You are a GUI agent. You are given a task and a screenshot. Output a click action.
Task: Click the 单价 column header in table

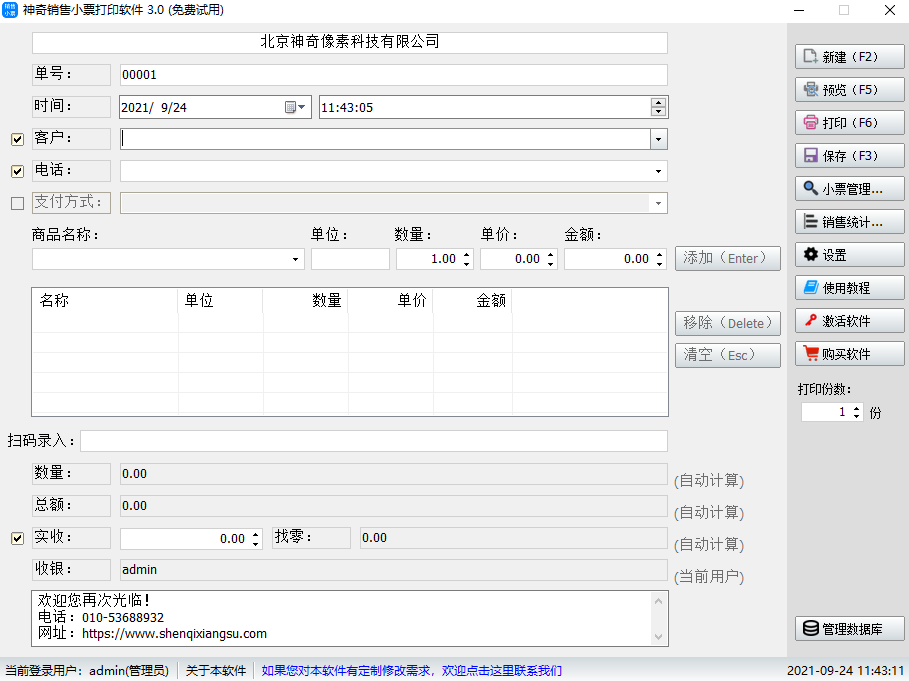tap(391, 301)
